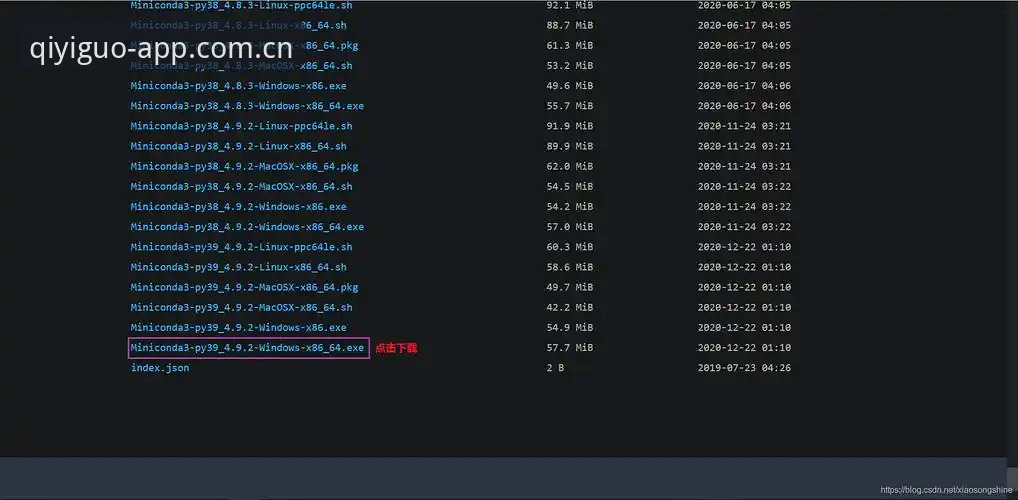Click Miniconda3-py38_4.9.2-Windows-x86.exe link
This screenshot has width=1018, height=500.
pyautogui.click(x=238, y=207)
